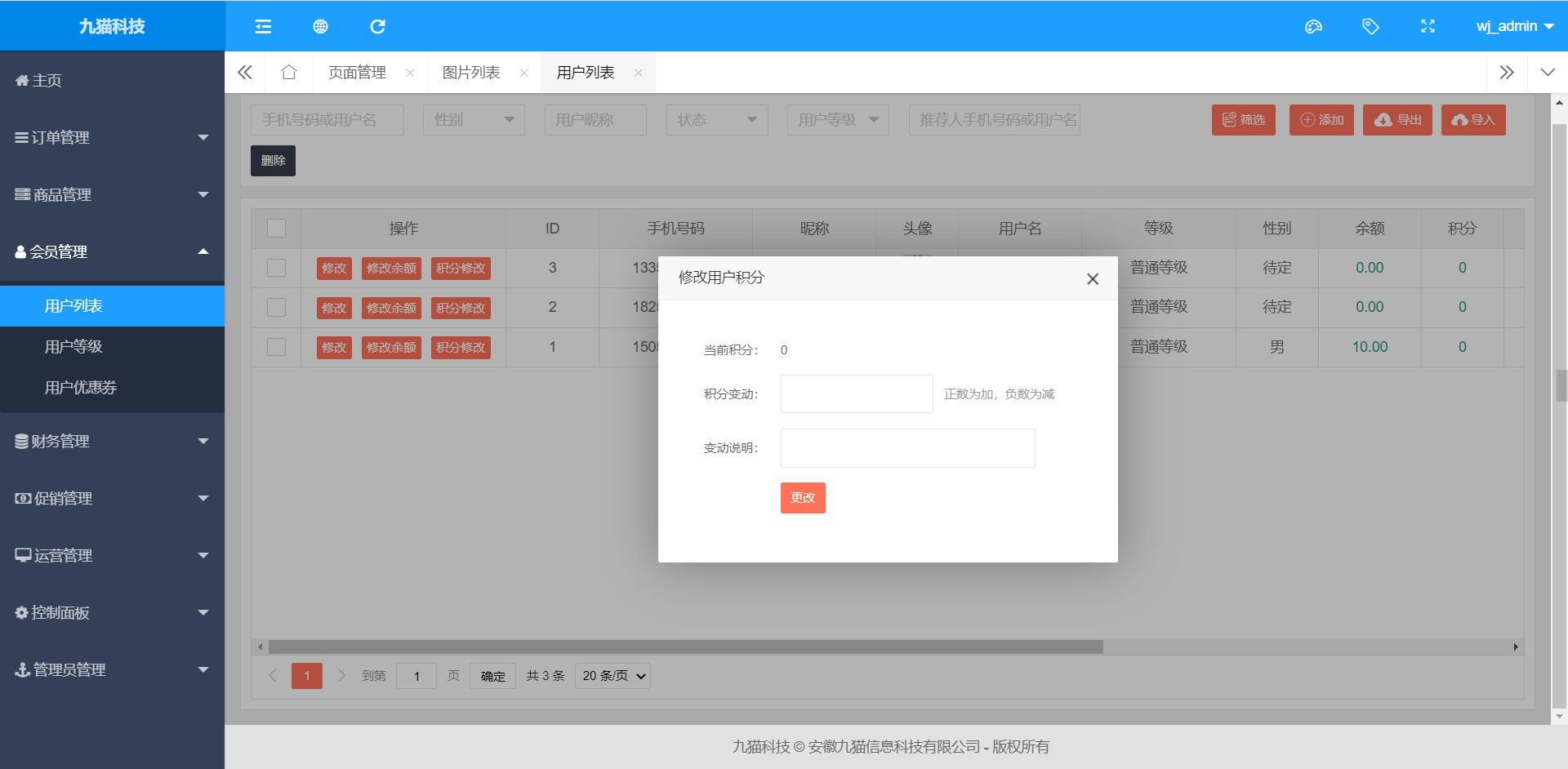The height and width of the screenshot is (769, 1568).
Task: Switch to the 页面管理 tab
Action: pyautogui.click(x=357, y=73)
